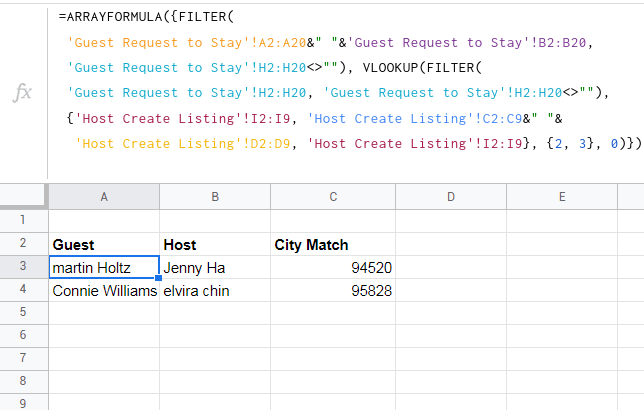The width and height of the screenshot is (644, 410).
Task: Click 'Guest Request to Stay'!A2:A20 reference
Action: tap(187, 43)
